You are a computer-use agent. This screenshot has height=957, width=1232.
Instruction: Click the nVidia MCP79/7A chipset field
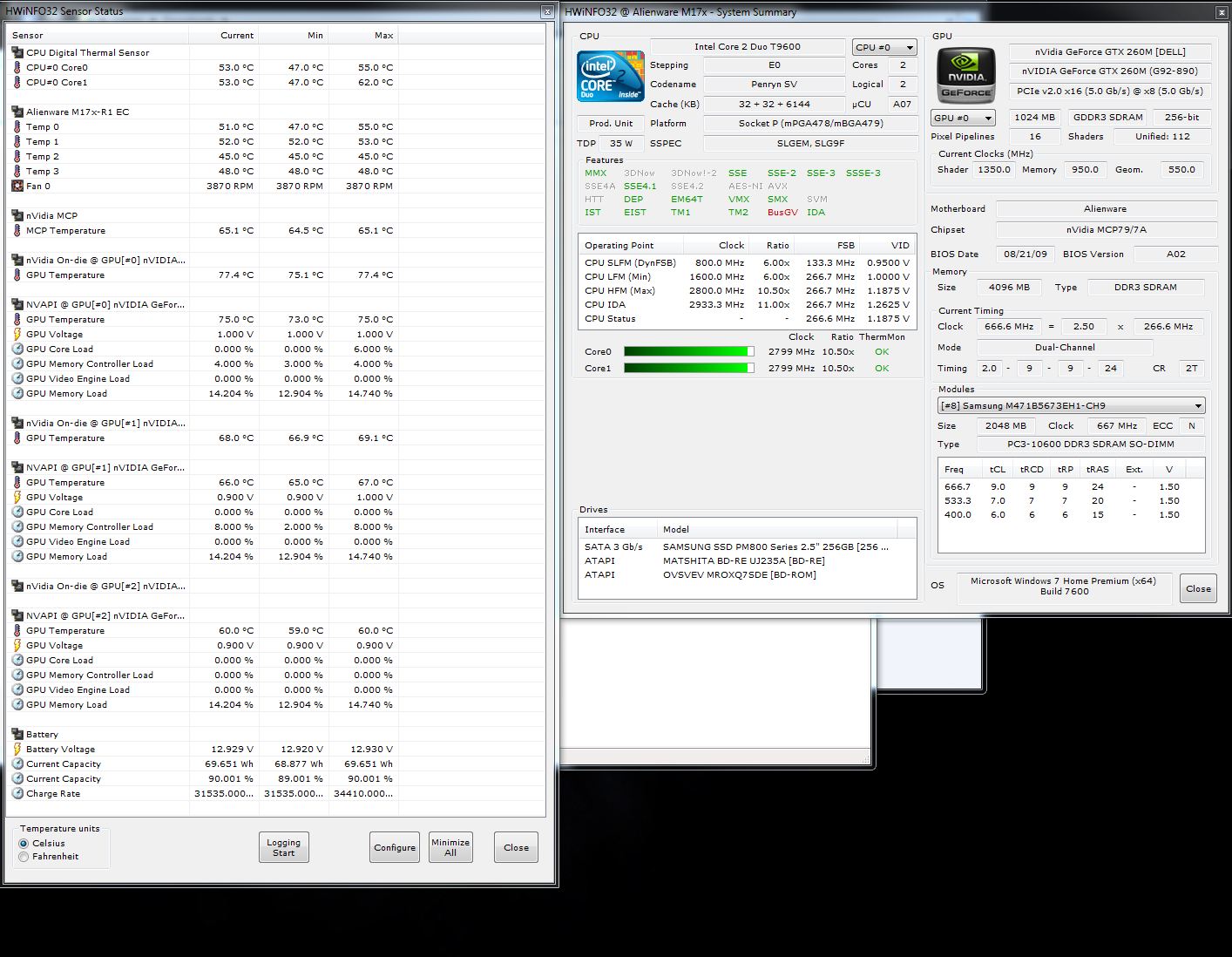(x=1106, y=230)
